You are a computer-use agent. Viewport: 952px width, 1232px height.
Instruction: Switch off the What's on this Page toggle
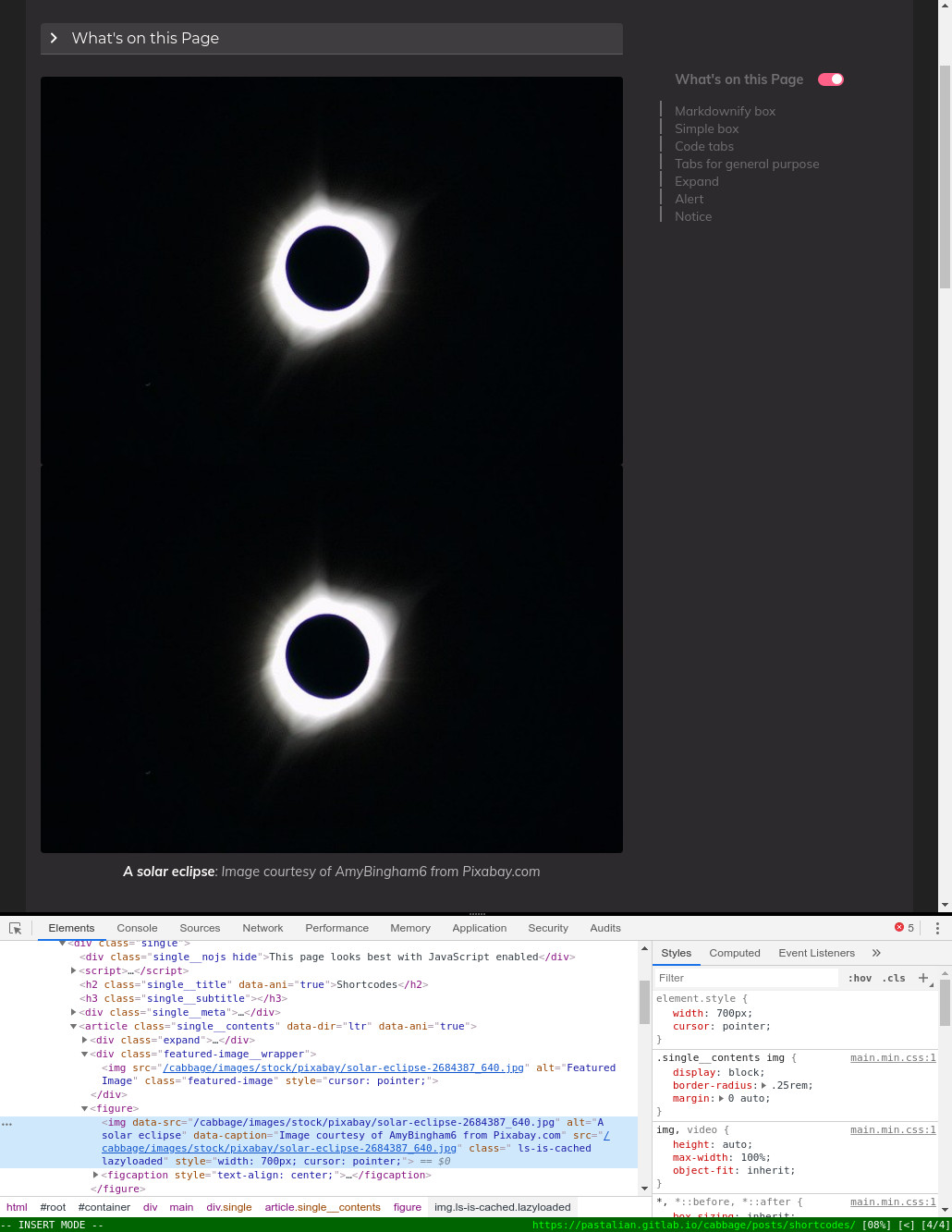point(830,79)
